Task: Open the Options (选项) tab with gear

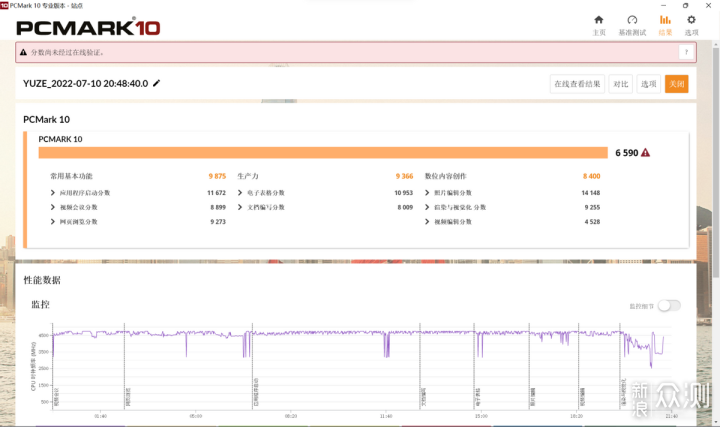Action: click(691, 26)
